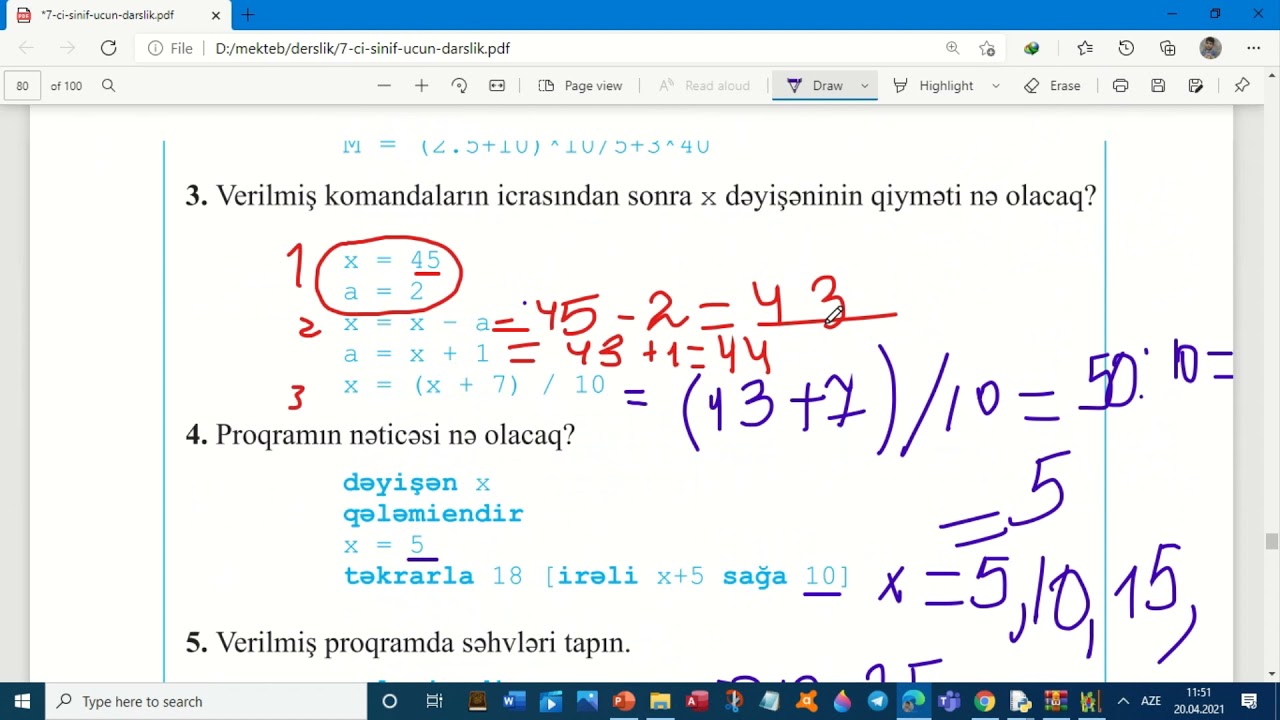The image size is (1280, 720).
Task: Expand Highlight color dropdown
Action: 995,86
